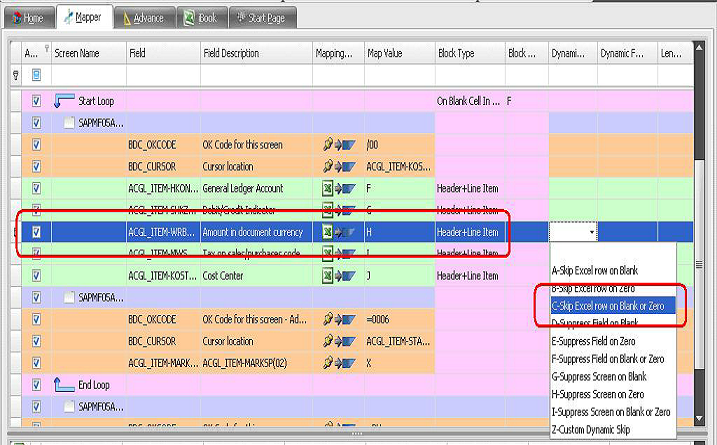
Task: Click mapping icon for first BDC_CURSOR row
Action: click(x=338, y=166)
